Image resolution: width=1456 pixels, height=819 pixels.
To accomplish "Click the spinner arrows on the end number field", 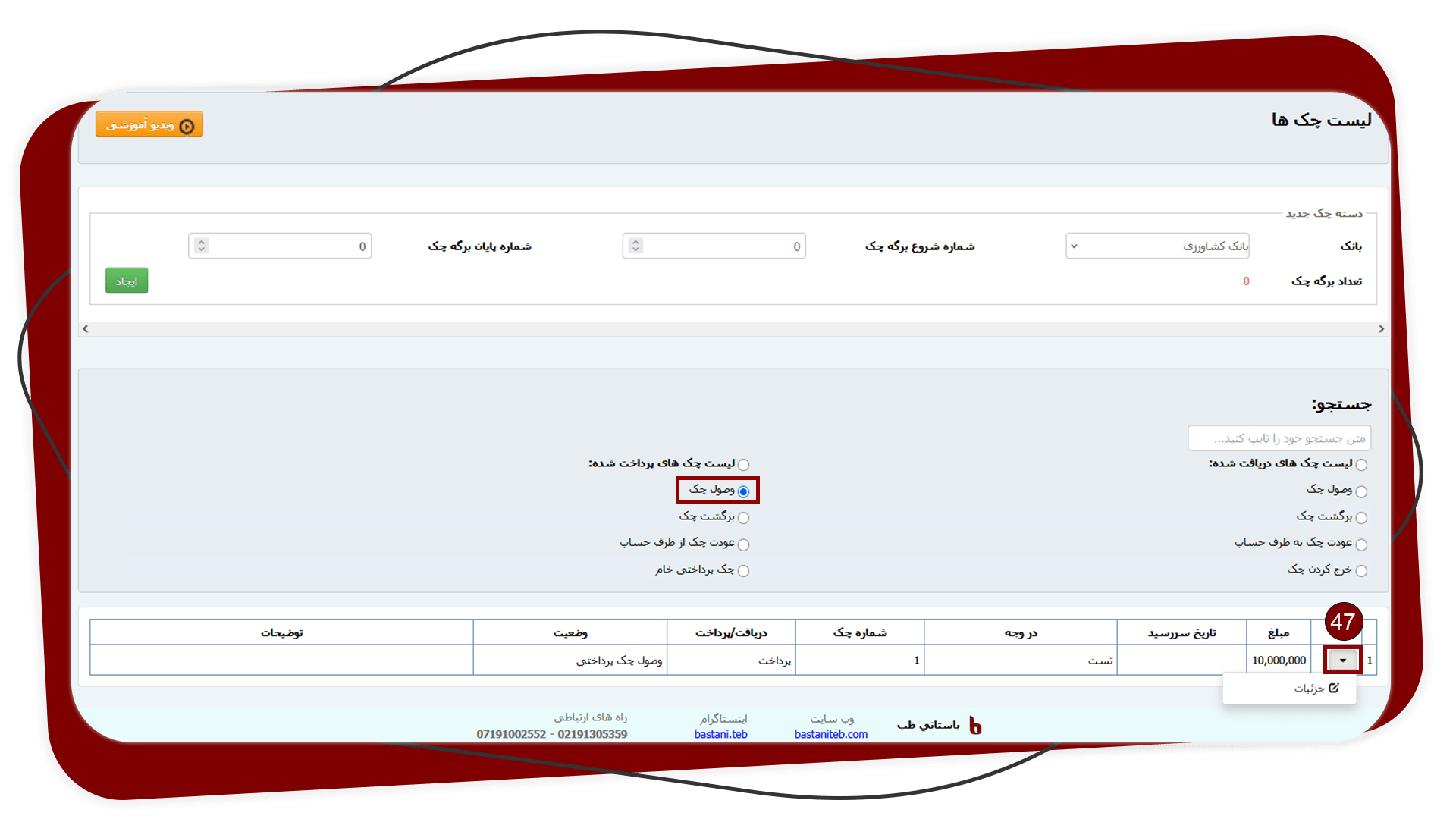I will tap(201, 246).
